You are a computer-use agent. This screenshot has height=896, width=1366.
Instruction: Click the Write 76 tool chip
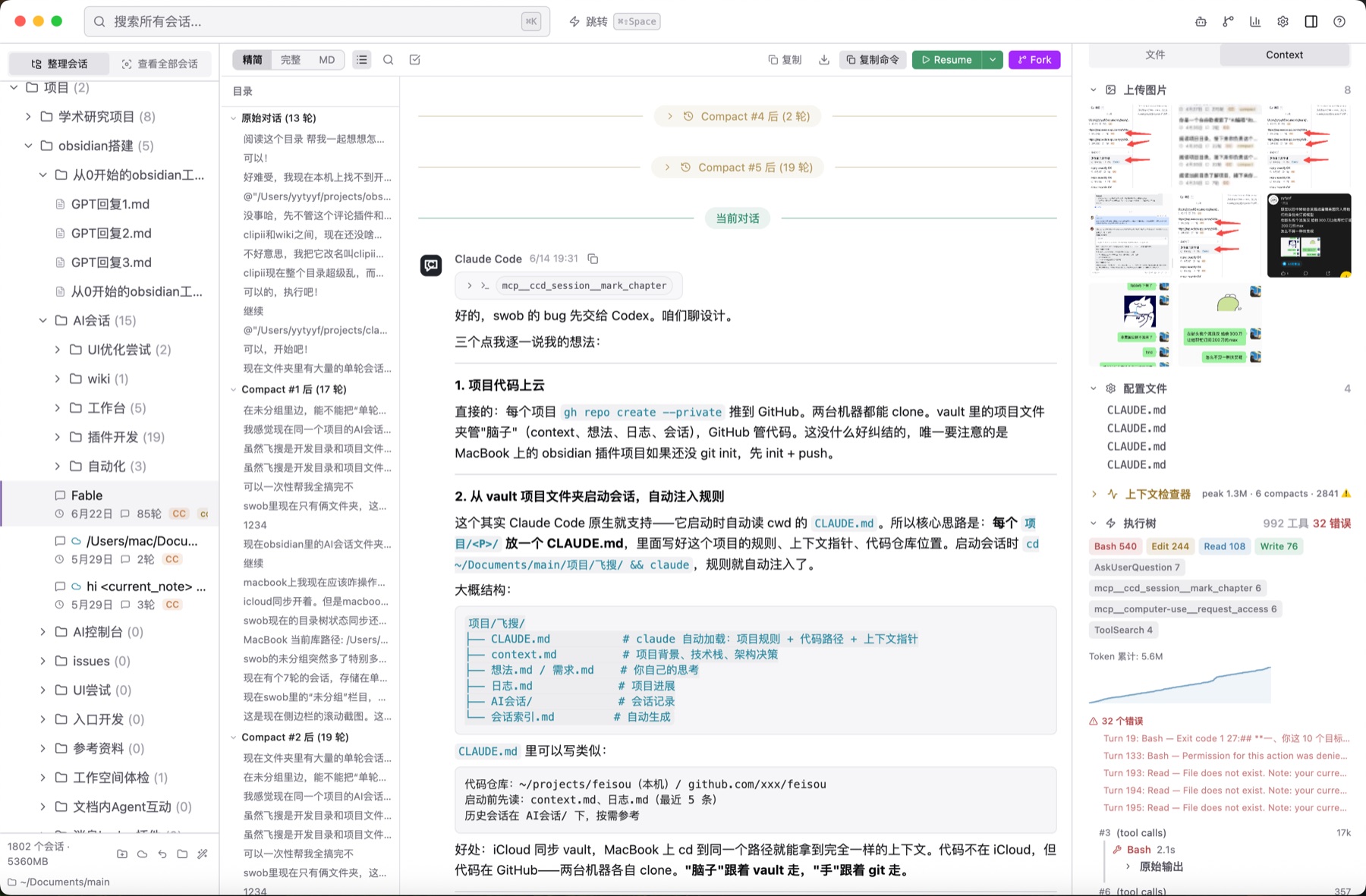click(1279, 546)
